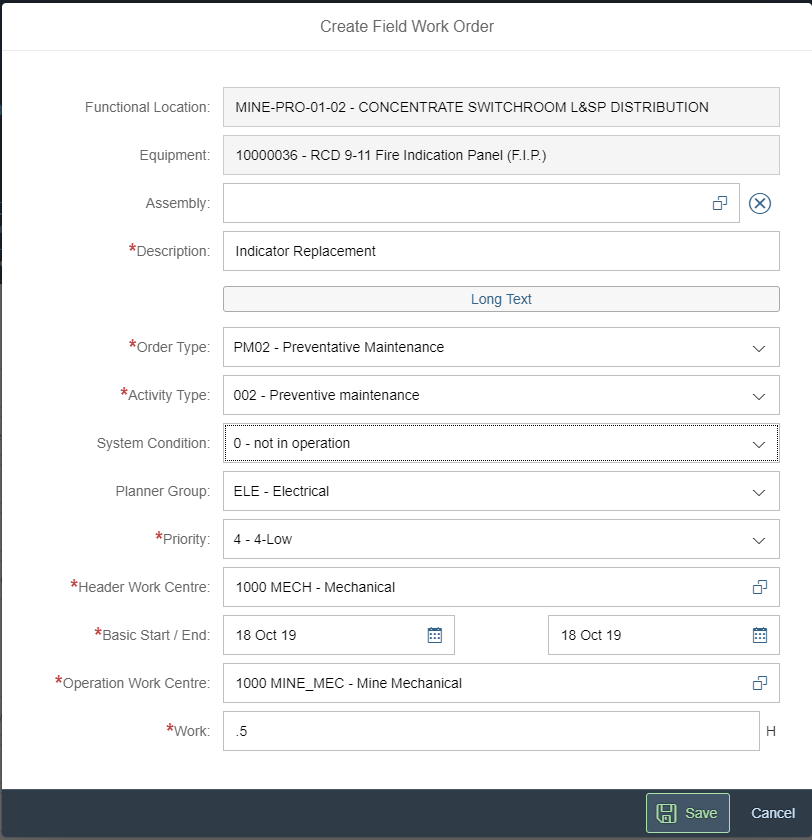
Task: Click the Work hours input field
Action: 491,731
